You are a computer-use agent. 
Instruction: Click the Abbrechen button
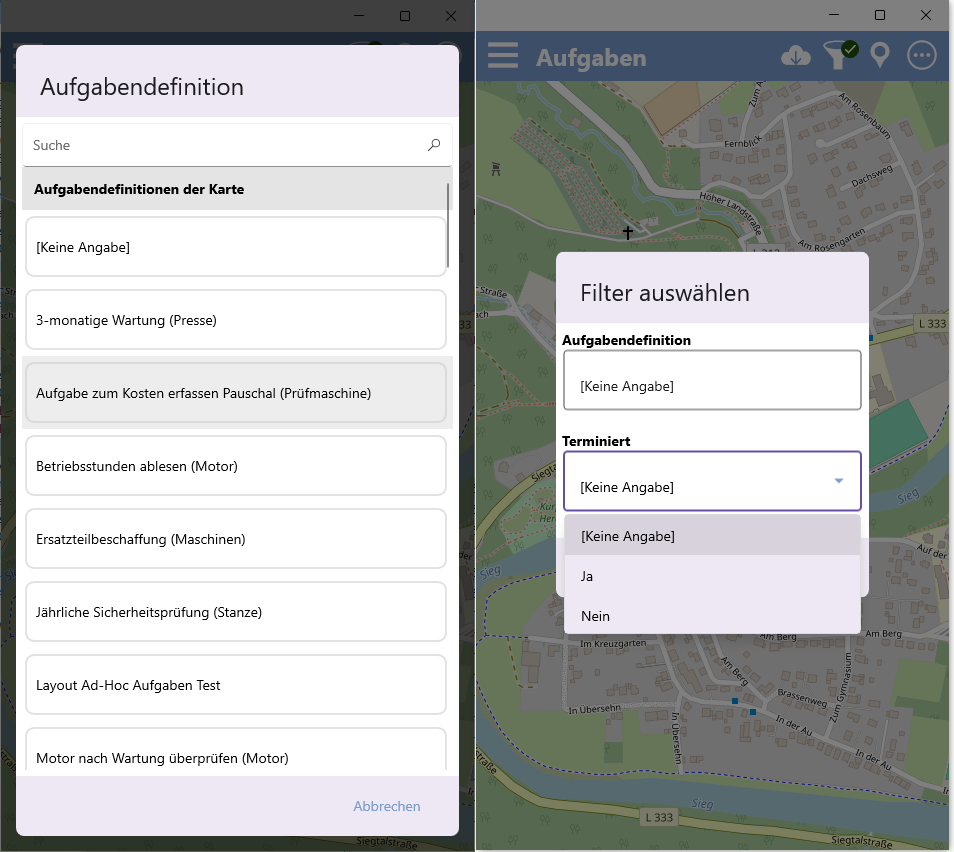pyautogui.click(x=387, y=806)
